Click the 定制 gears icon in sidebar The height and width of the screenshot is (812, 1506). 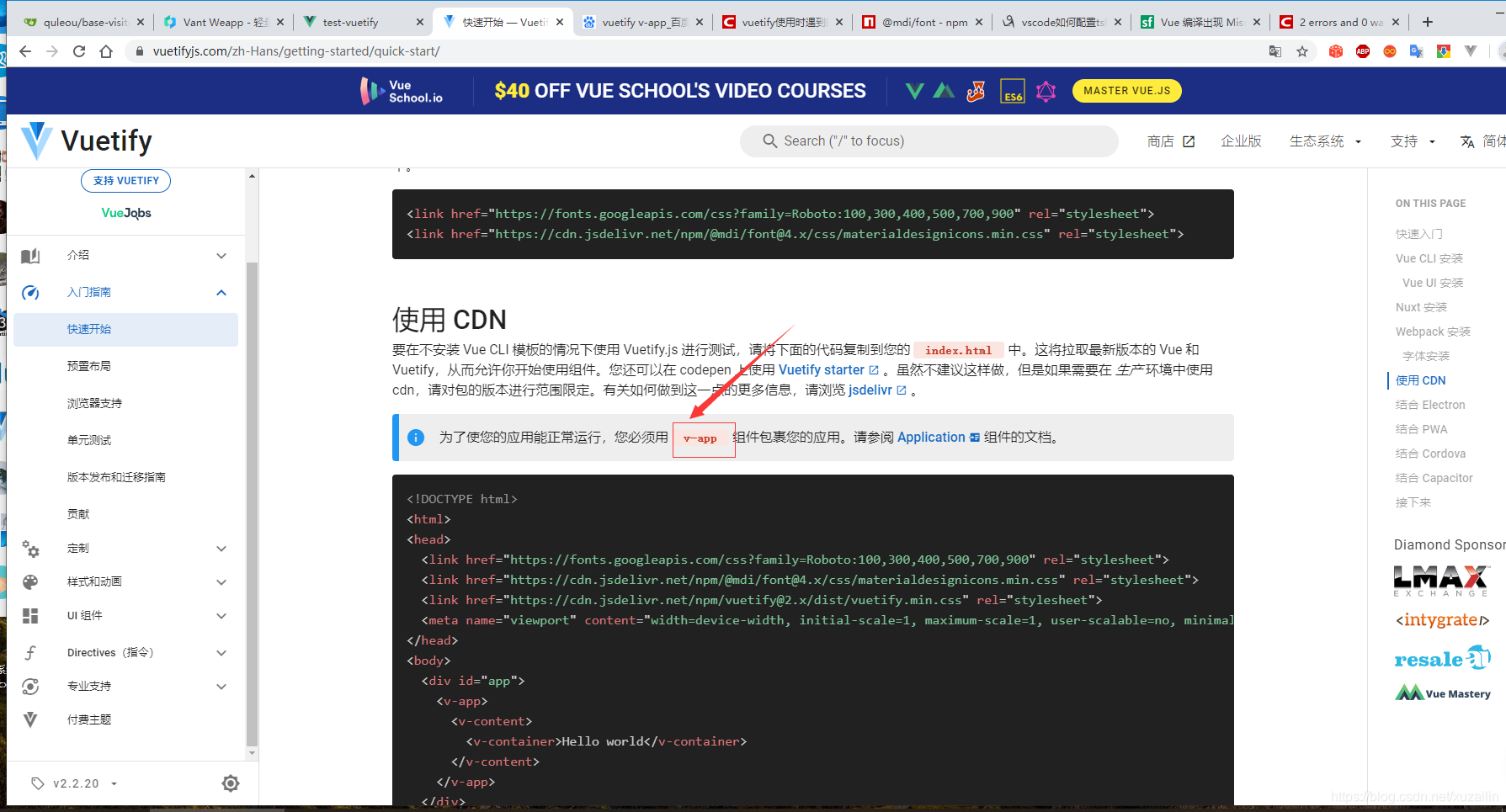click(30, 549)
